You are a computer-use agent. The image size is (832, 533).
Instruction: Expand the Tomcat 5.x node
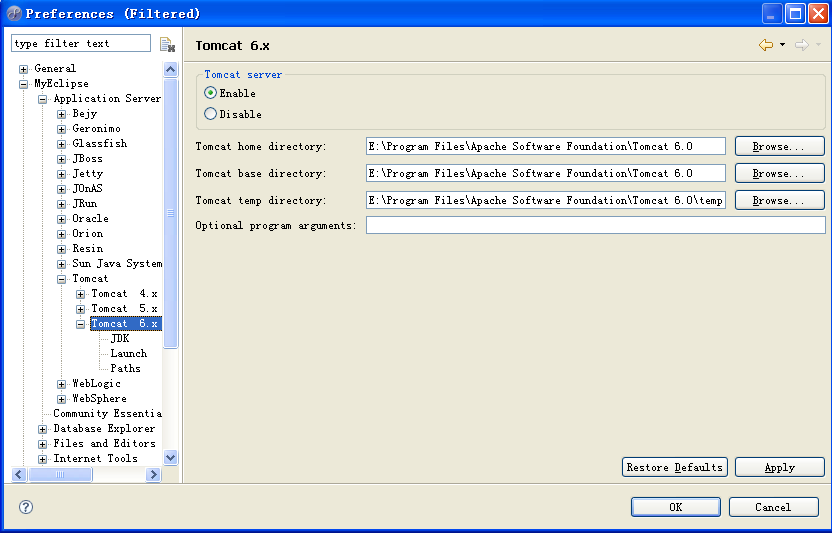pyautogui.click(x=81, y=309)
